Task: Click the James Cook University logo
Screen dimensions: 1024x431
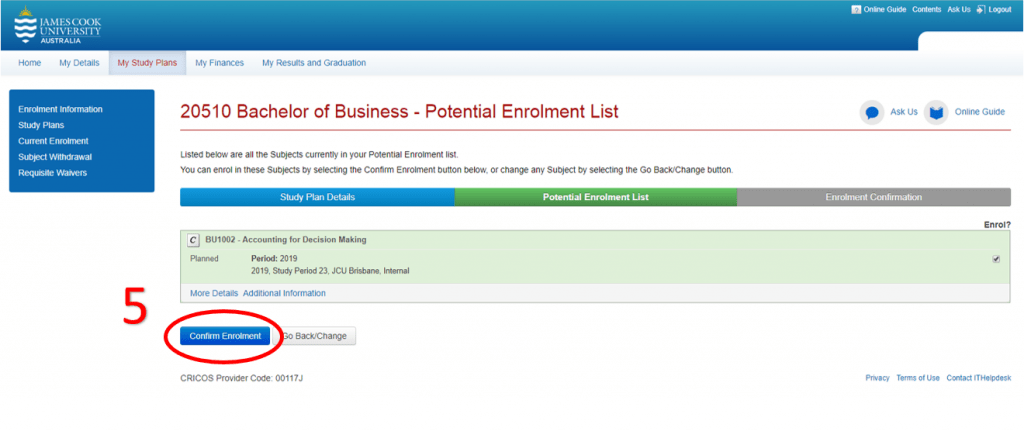Action: (57, 25)
